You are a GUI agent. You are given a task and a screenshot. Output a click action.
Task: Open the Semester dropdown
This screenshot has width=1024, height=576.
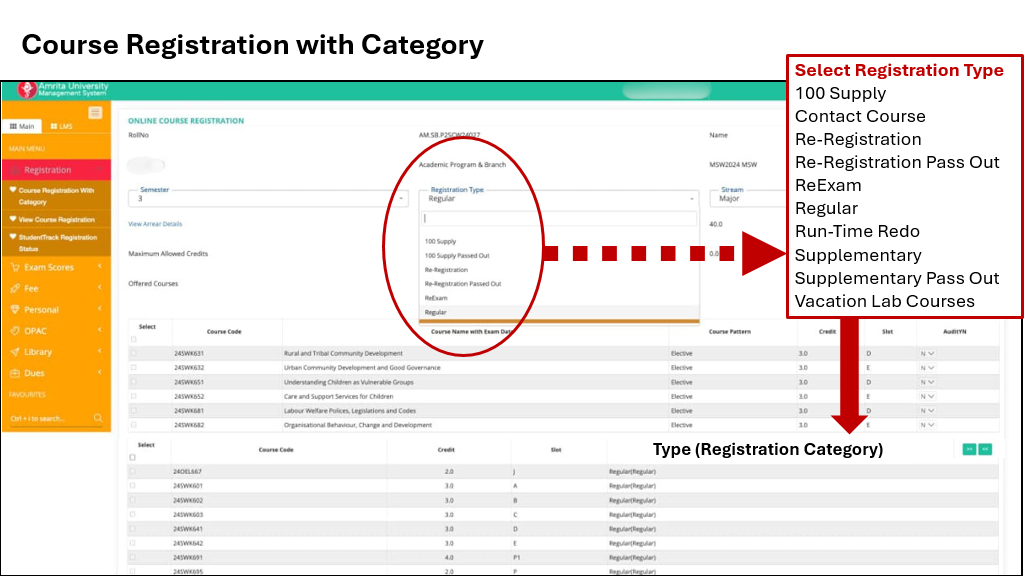(x=267, y=198)
